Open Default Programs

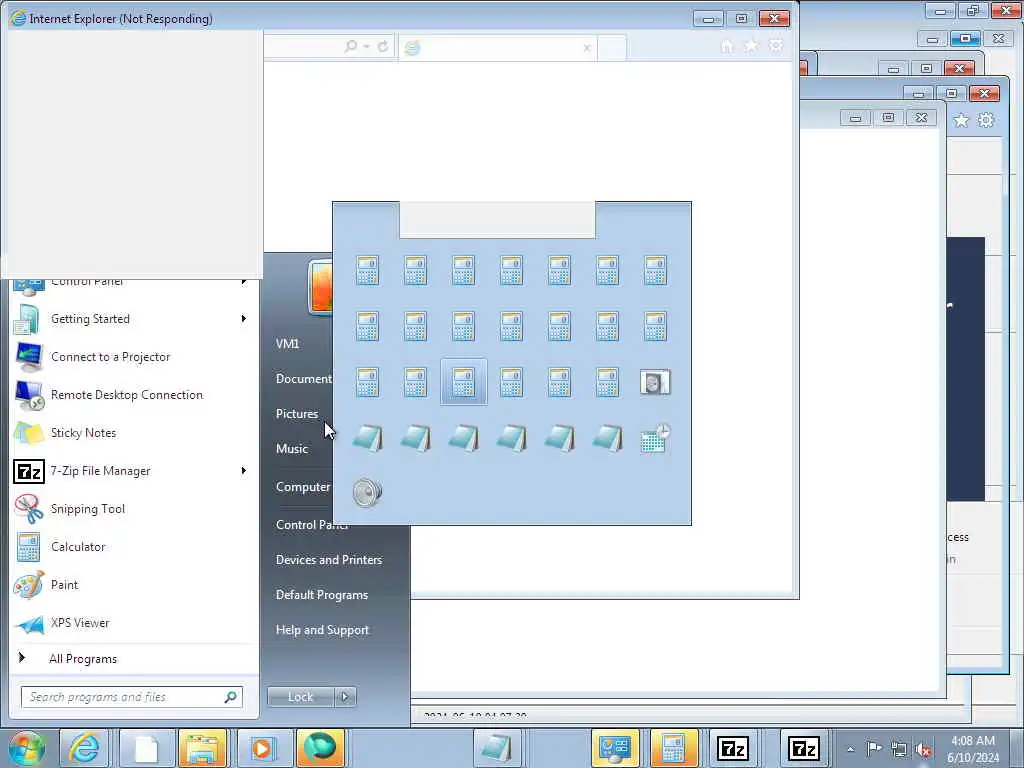pyautogui.click(x=322, y=595)
